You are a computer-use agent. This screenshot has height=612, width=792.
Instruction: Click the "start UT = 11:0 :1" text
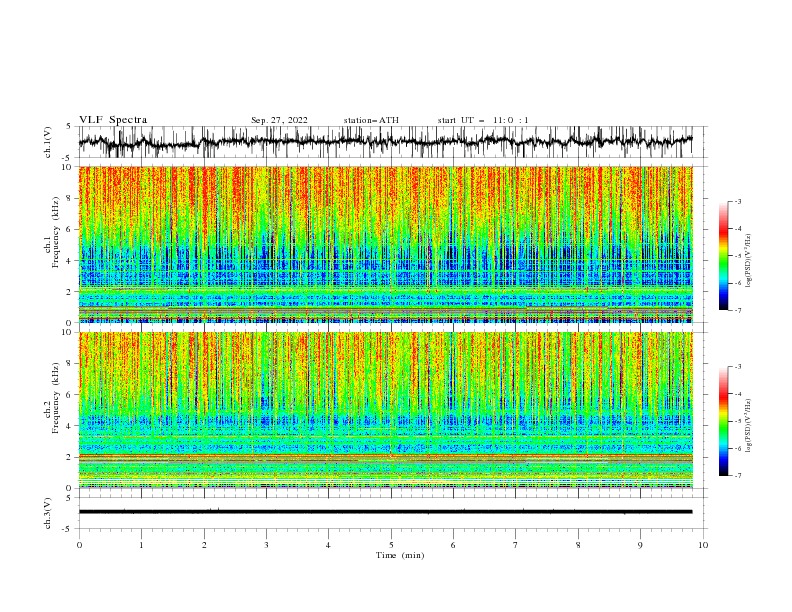coord(483,120)
